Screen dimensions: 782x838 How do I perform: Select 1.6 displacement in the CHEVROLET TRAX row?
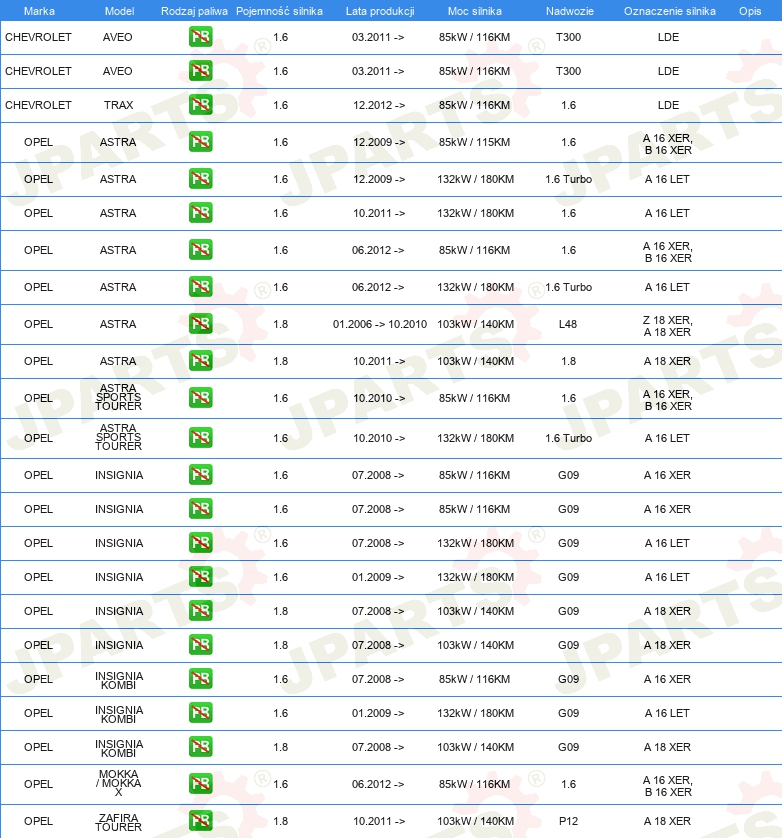click(281, 105)
